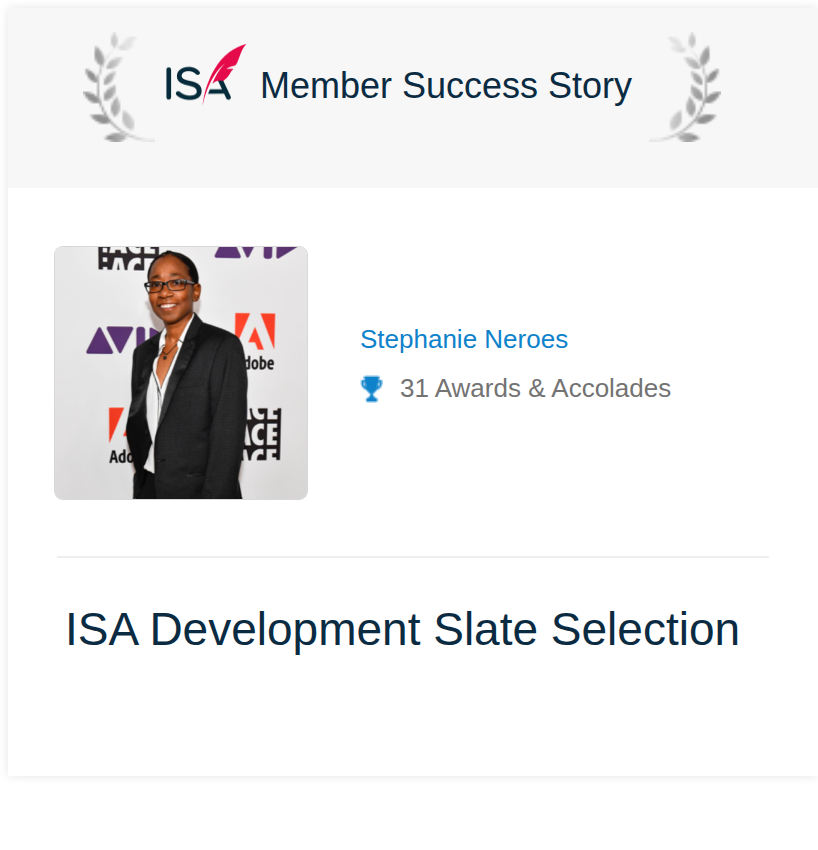Open the 31 Awards & Accolades text

coord(535,389)
